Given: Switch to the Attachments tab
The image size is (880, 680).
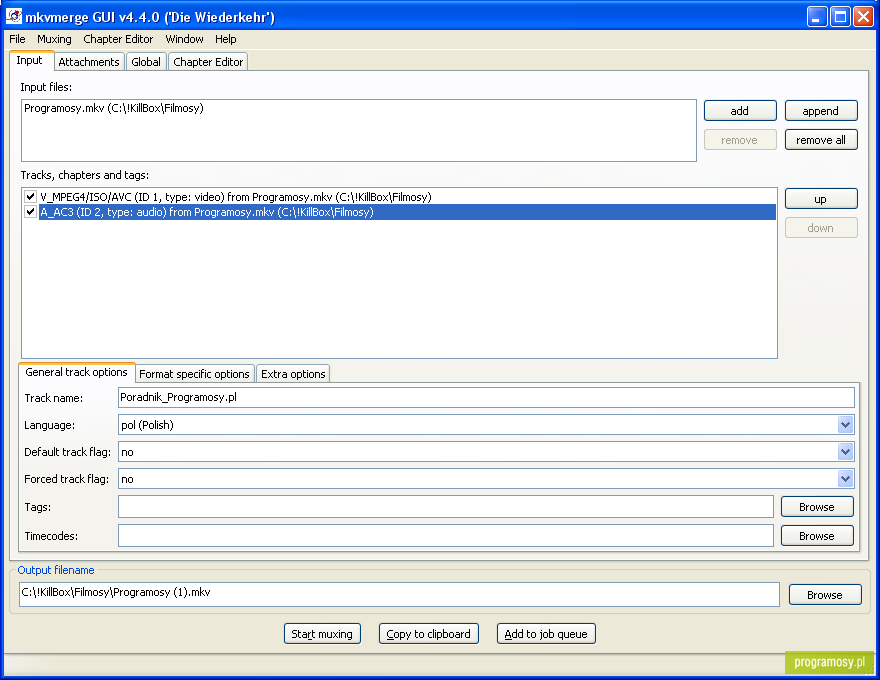Looking at the screenshot, I should pos(89,62).
